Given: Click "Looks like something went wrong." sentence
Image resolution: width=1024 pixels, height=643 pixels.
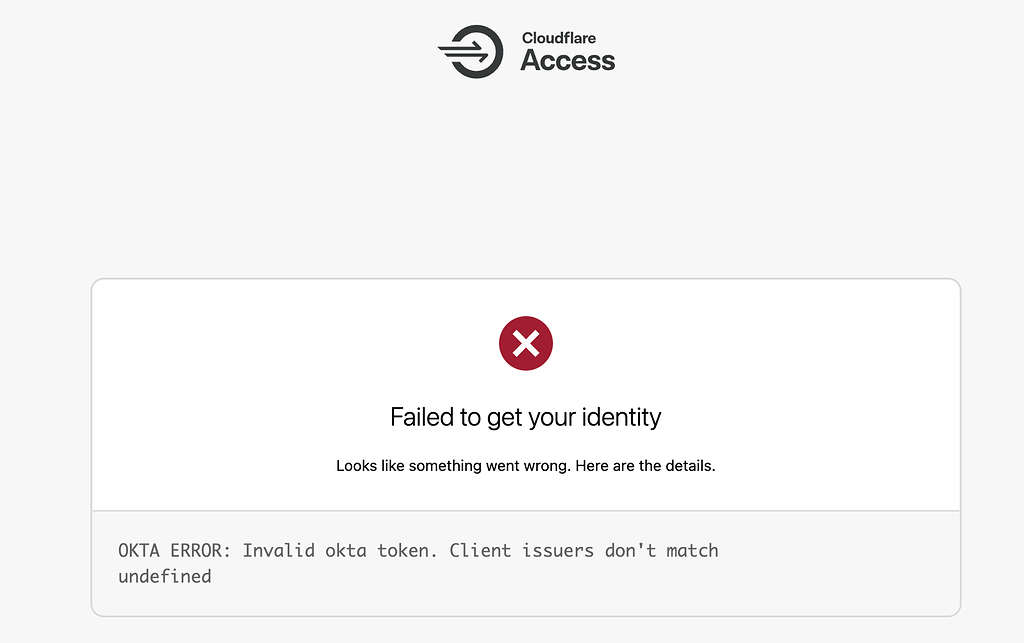Looking at the screenshot, I should [453, 466].
